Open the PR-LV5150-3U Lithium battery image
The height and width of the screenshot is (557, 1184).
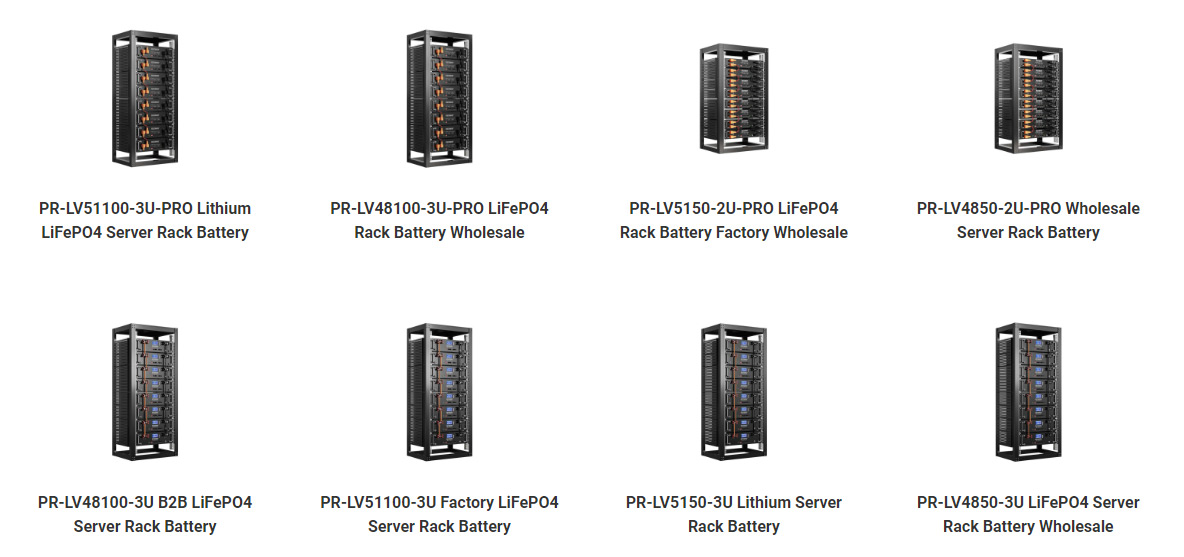[734, 392]
